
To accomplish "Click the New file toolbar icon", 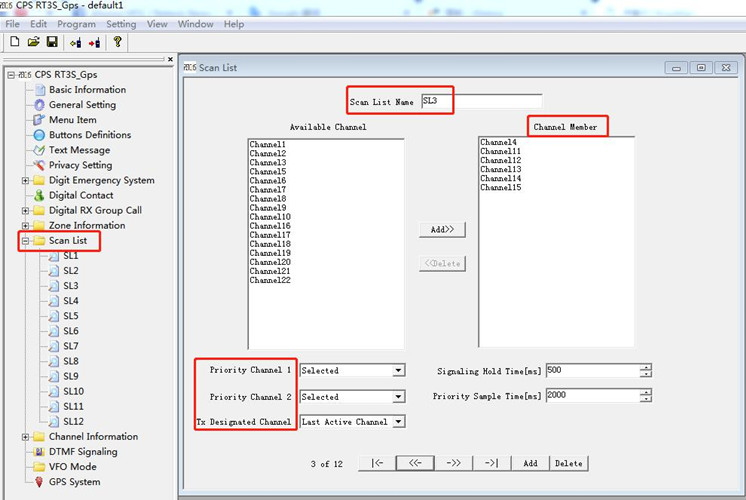I will click(15, 42).
